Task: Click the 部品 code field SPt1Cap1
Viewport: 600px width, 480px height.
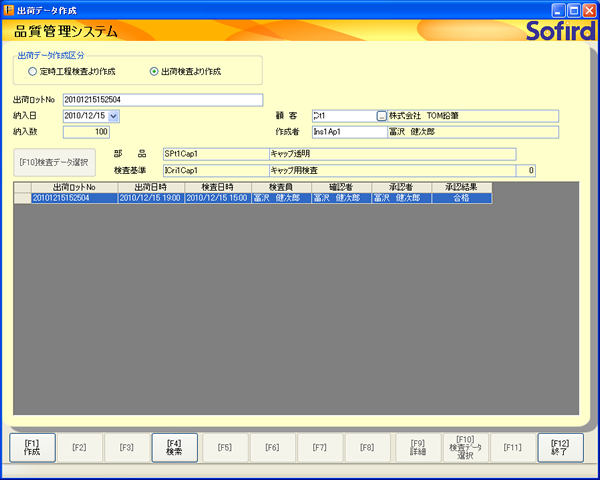Action: click(214, 154)
